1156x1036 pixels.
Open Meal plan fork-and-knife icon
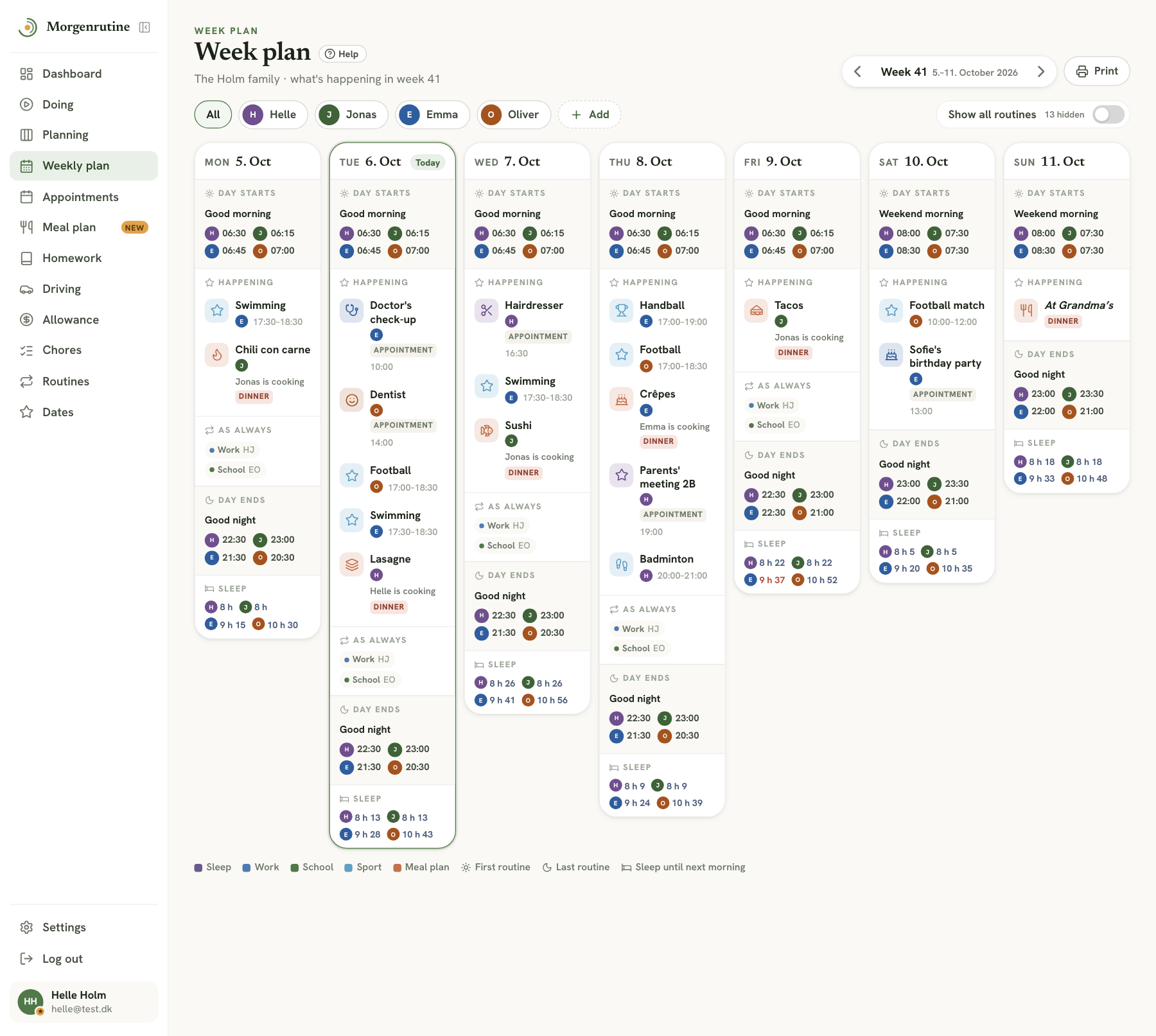[x=26, y=227]
